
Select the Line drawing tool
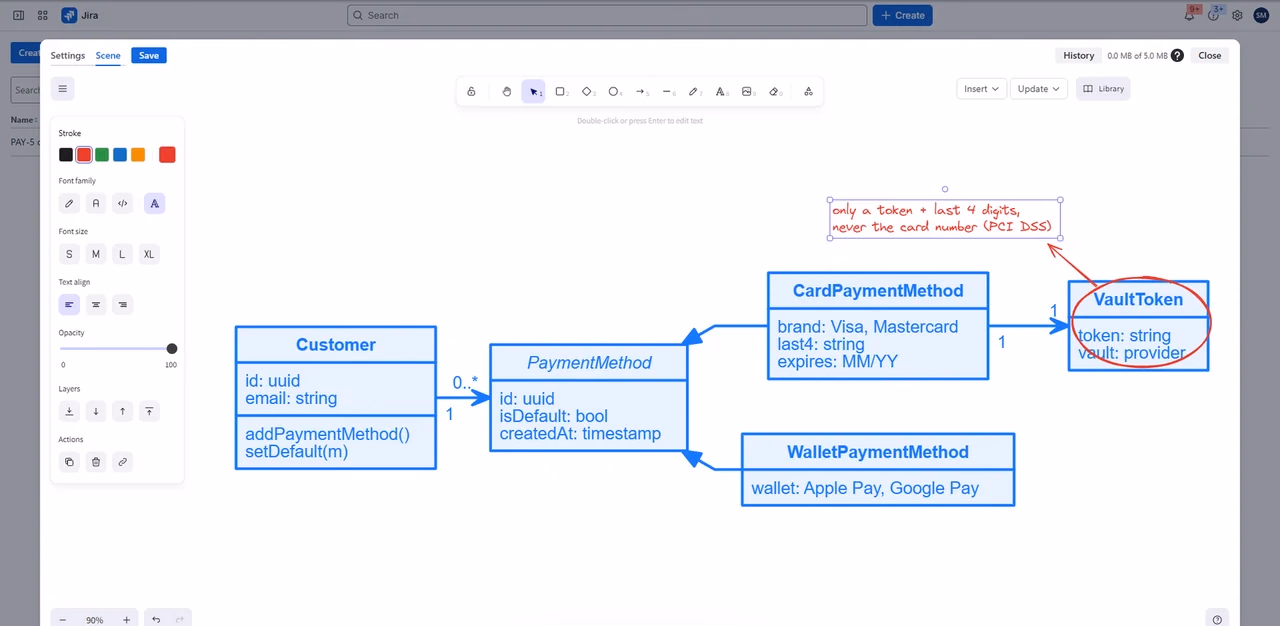[668, 91]
